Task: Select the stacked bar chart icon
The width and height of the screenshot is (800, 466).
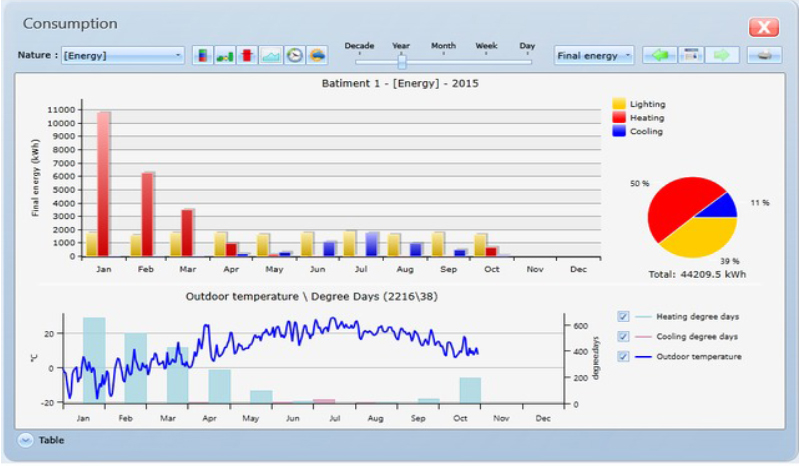Action: pyautogui.click(x=203, y=56)
